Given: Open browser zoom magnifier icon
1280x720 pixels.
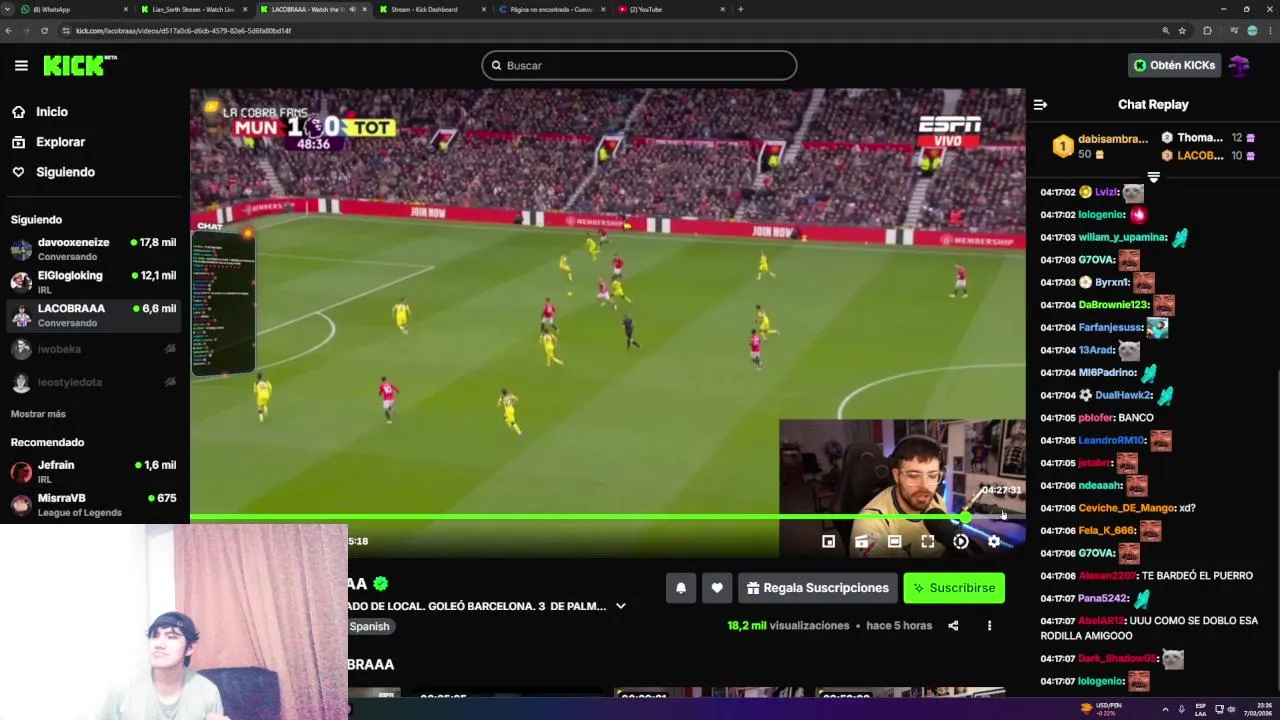Looking at the screenshot, I should tap(1165, 31).
